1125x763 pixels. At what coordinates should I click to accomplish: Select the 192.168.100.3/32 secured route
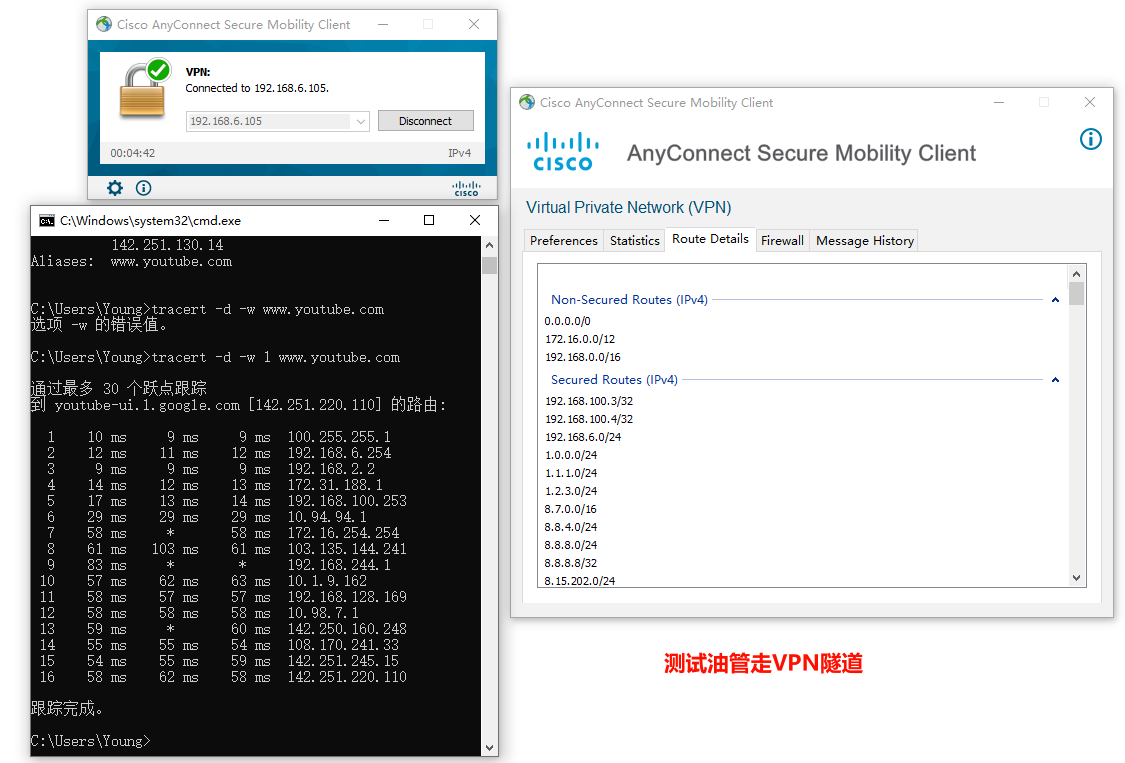click(x=589, y=401)
